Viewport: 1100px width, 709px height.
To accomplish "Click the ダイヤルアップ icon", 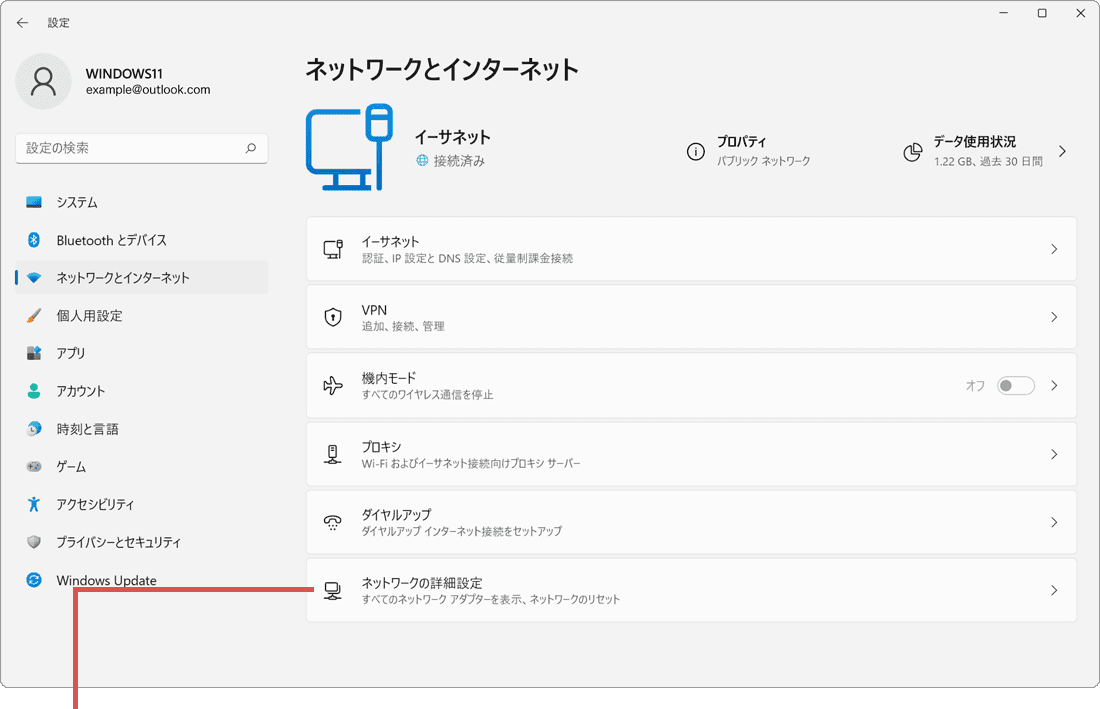I will pos(333,521).
